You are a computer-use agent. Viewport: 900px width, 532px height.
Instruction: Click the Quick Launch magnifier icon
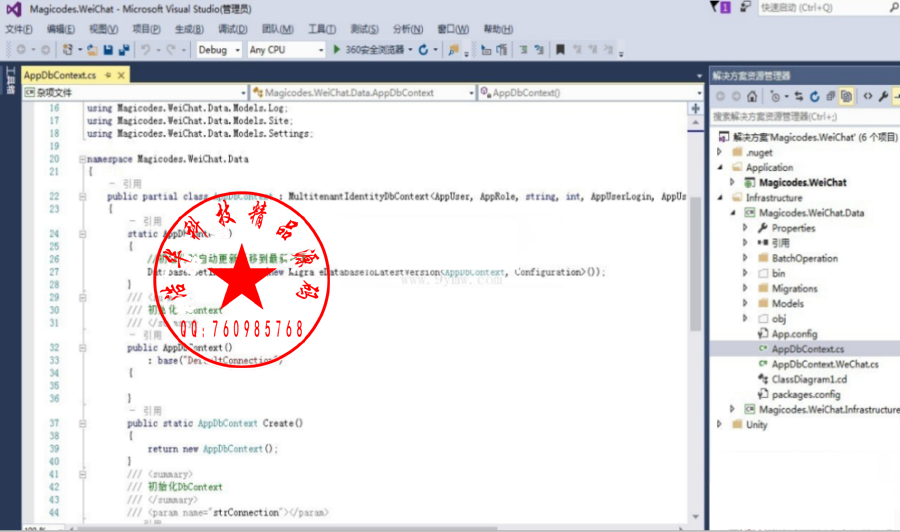click(894, 7)
